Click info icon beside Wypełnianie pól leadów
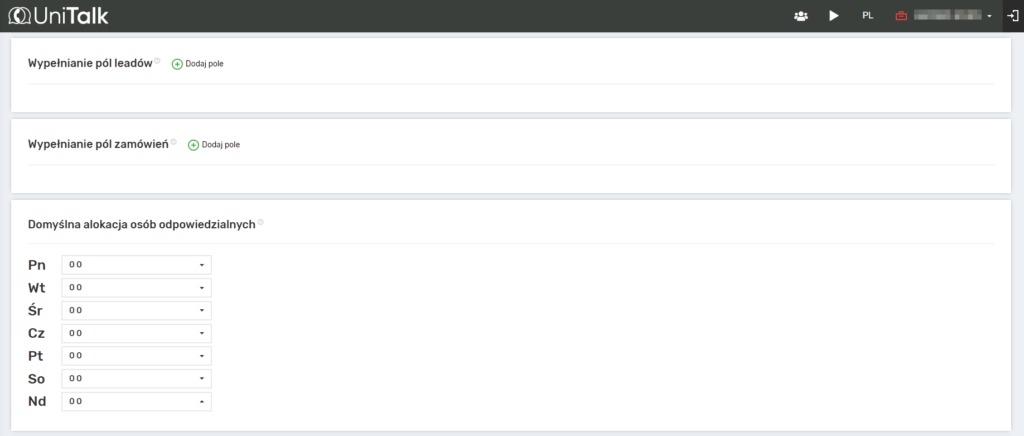1024x436 pixels. (x=158, y=61)
